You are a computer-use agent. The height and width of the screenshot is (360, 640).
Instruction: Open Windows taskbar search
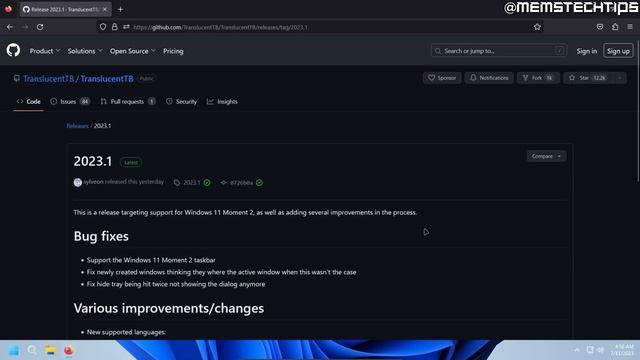tap(32, 350)
